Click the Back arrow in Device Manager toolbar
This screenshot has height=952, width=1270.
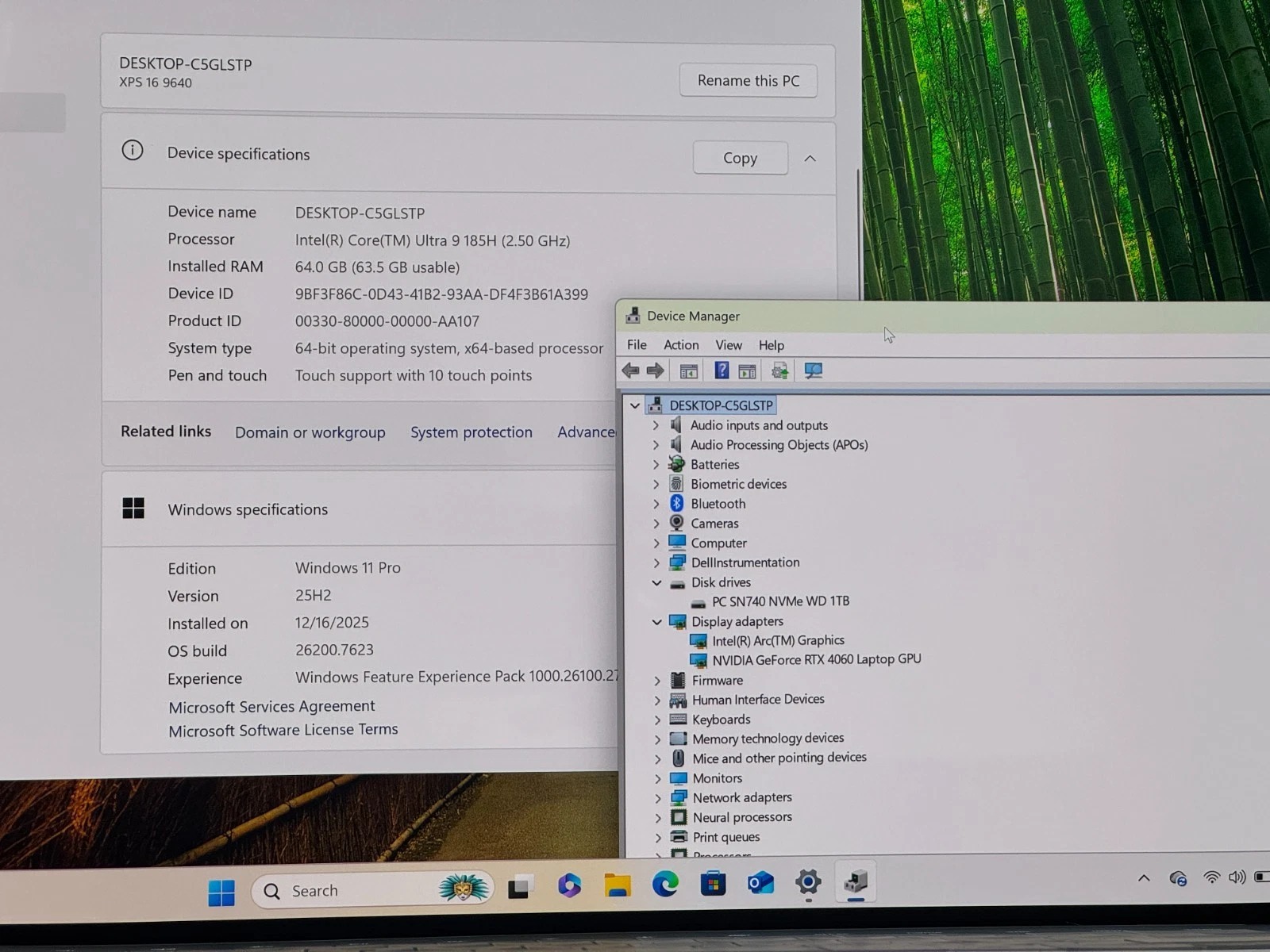click(x=631, y=370)
